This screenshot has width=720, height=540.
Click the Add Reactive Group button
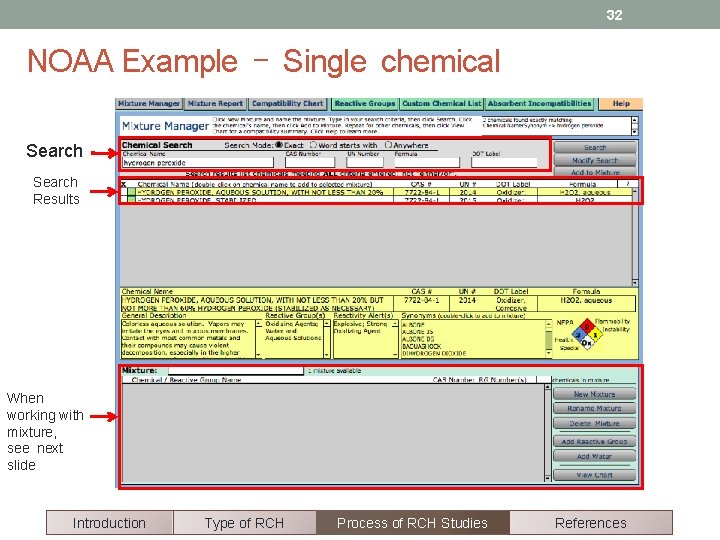595,441
